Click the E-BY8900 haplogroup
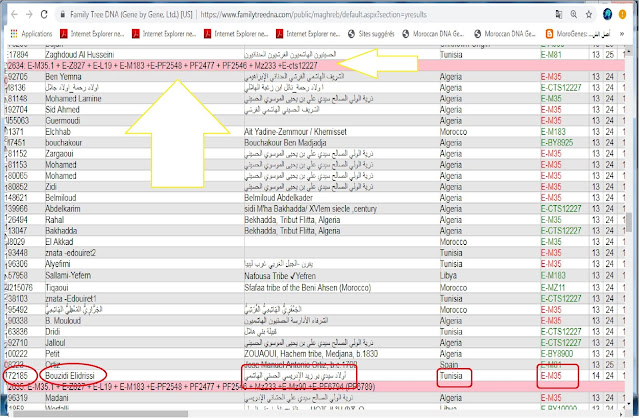The image size is (640, 418). click(x=557, y=354)
